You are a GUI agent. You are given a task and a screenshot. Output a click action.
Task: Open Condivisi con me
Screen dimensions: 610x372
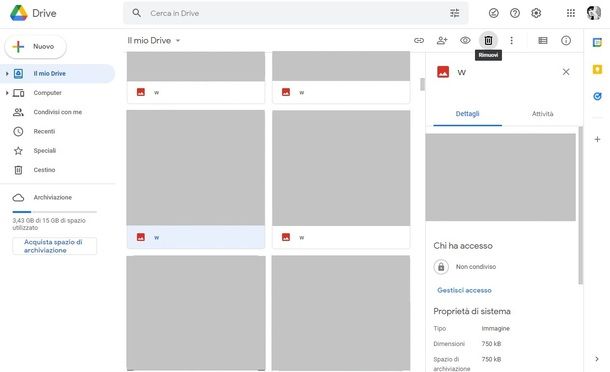(58, 112)
